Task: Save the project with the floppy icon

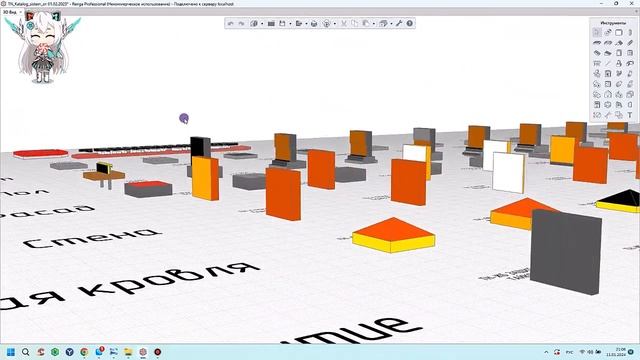Action: click(x=282, y=24)
